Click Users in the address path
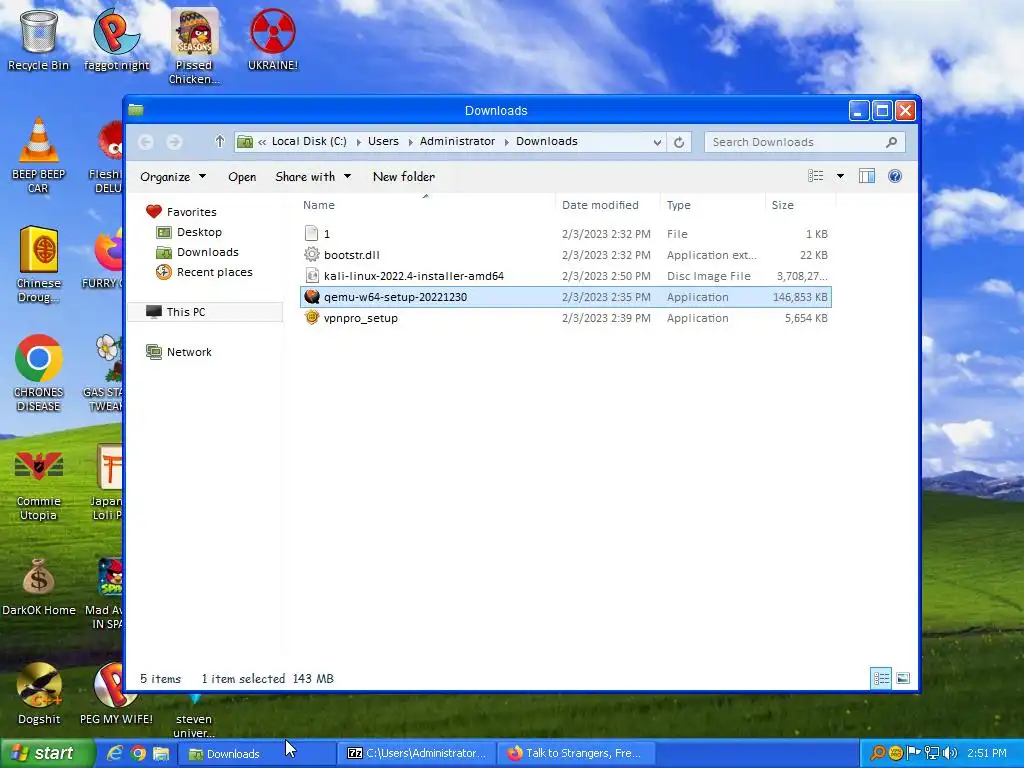The image size is (1024, 768). click(383, 141)
